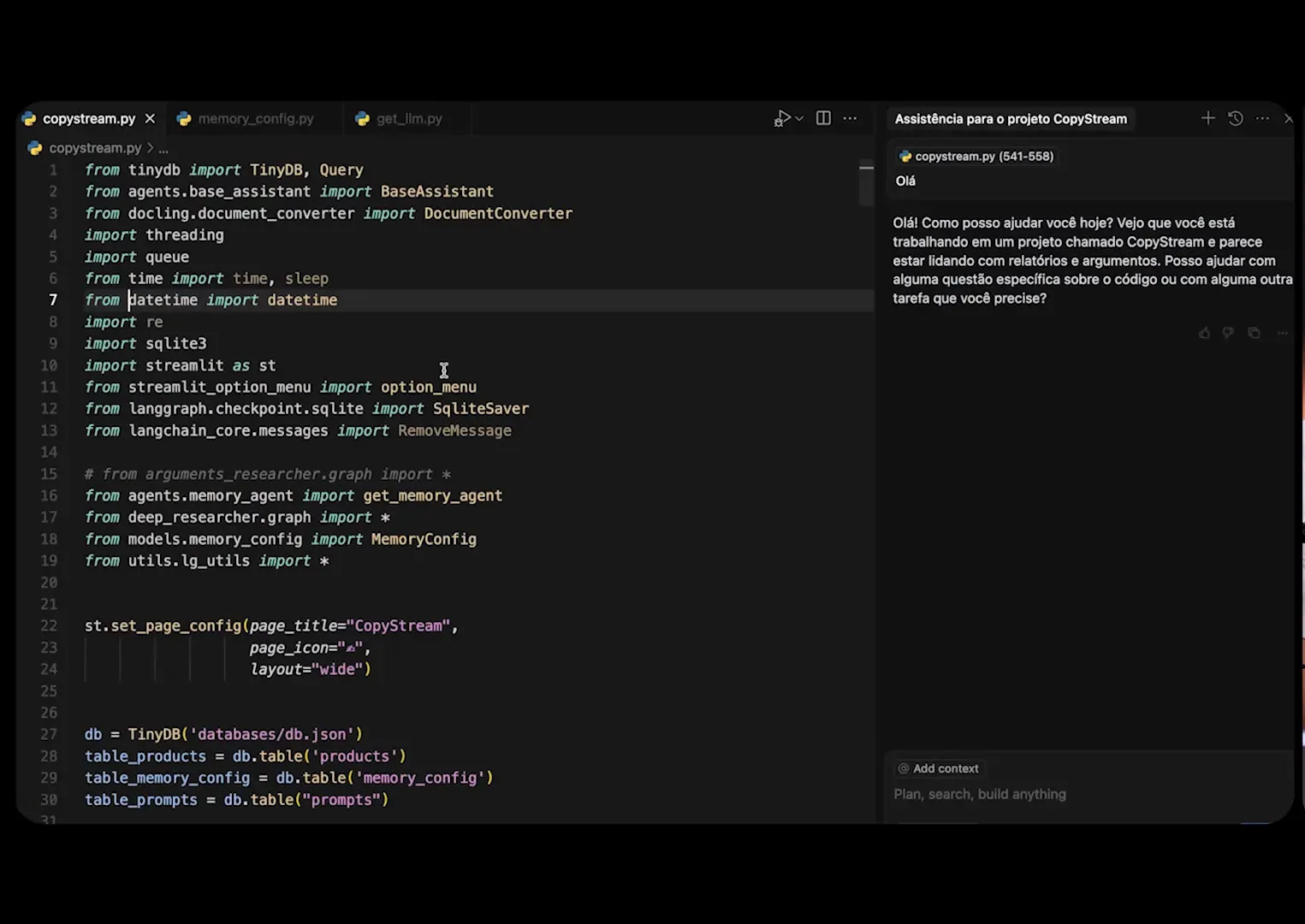Open editor more actions ellipsis menu
1305x924 pixels.
tap(850, 118)
